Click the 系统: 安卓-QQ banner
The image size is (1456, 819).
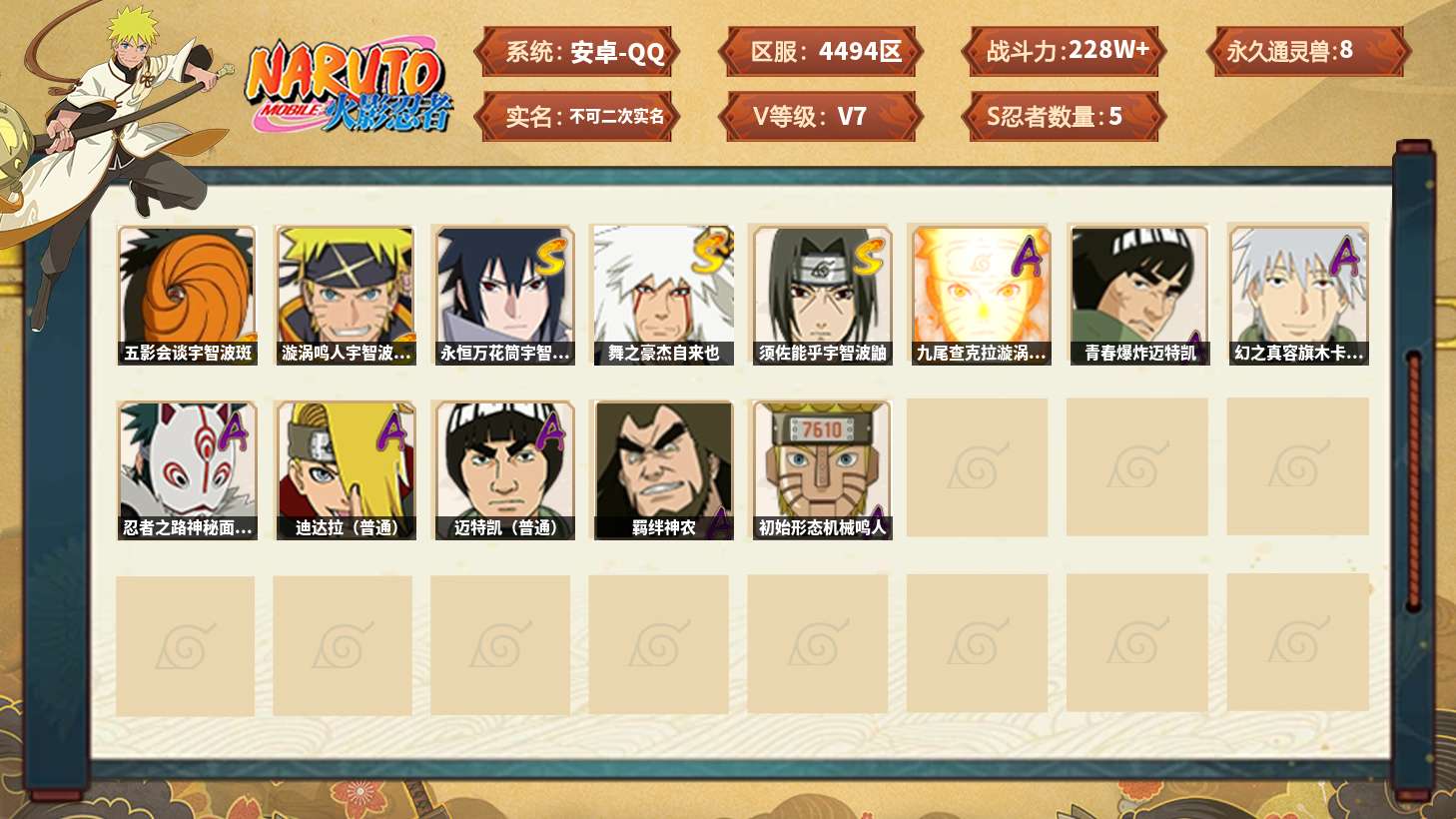pos(577,52)
